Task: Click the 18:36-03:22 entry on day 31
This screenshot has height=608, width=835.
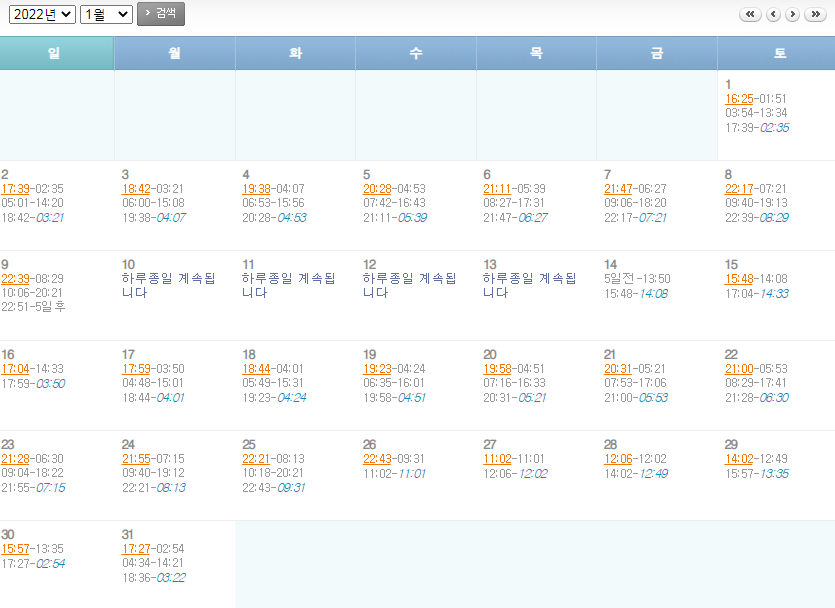Action: pos(154,578)
